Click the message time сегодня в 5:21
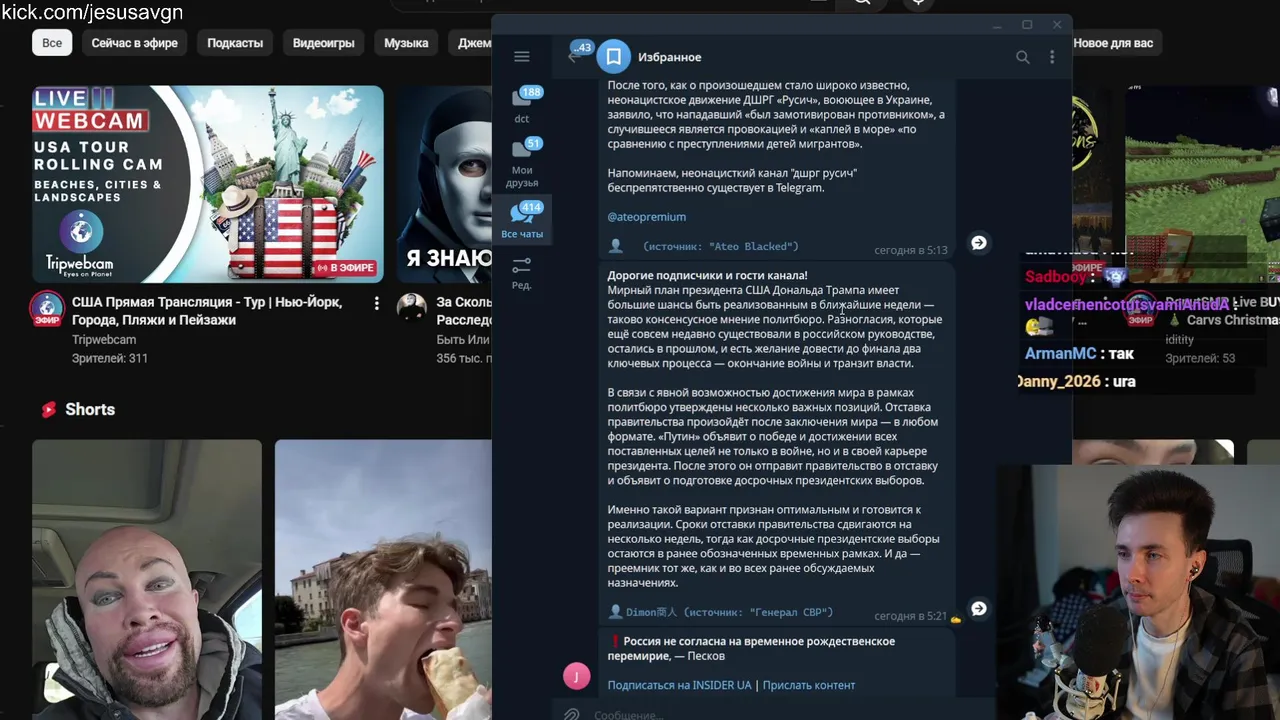This screenshot has height=720, width=1280. tap(911, 616)
